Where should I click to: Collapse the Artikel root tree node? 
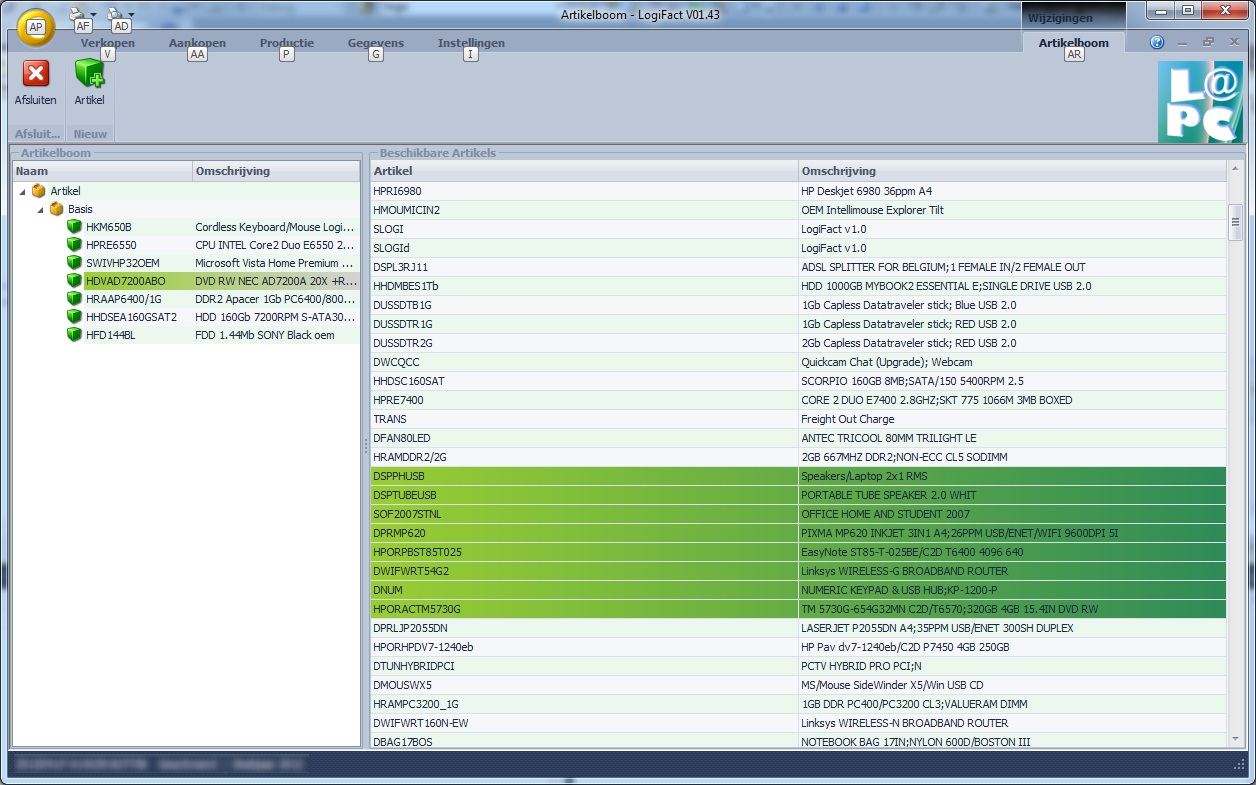coord(23,191)
